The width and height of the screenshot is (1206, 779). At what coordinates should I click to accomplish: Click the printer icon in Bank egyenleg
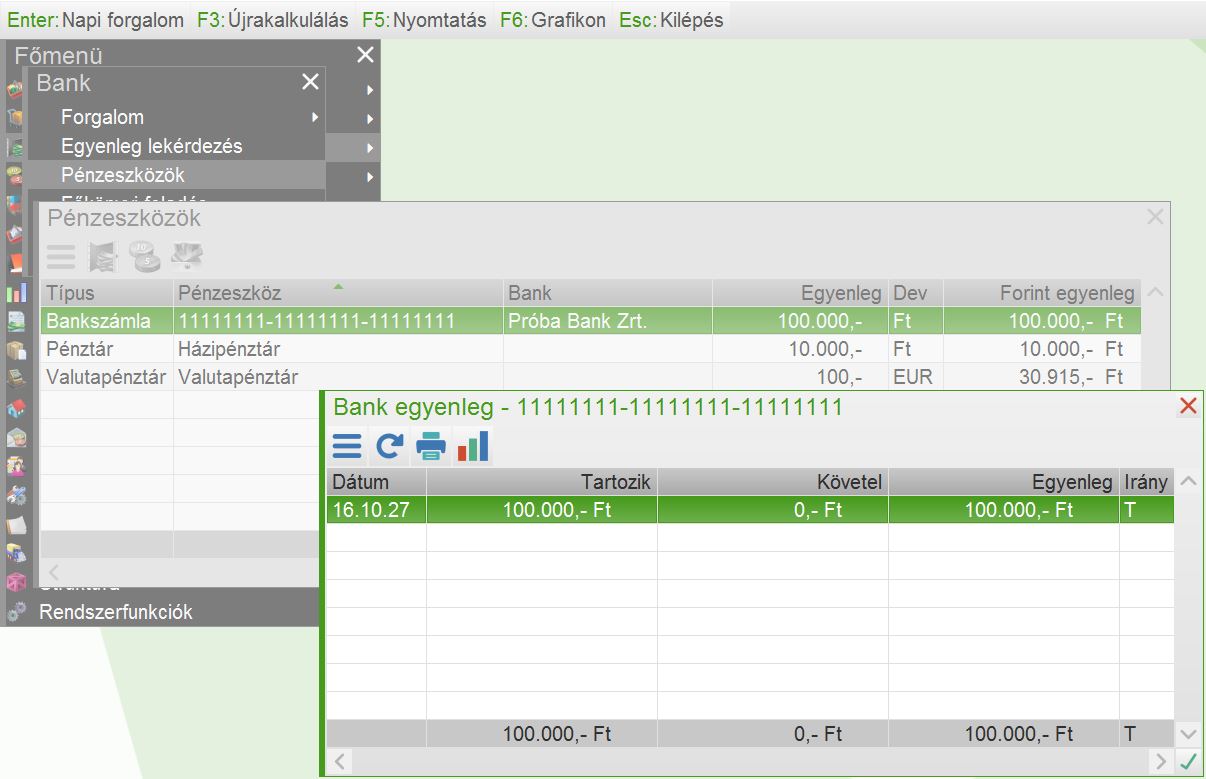[x=431, y=446]
